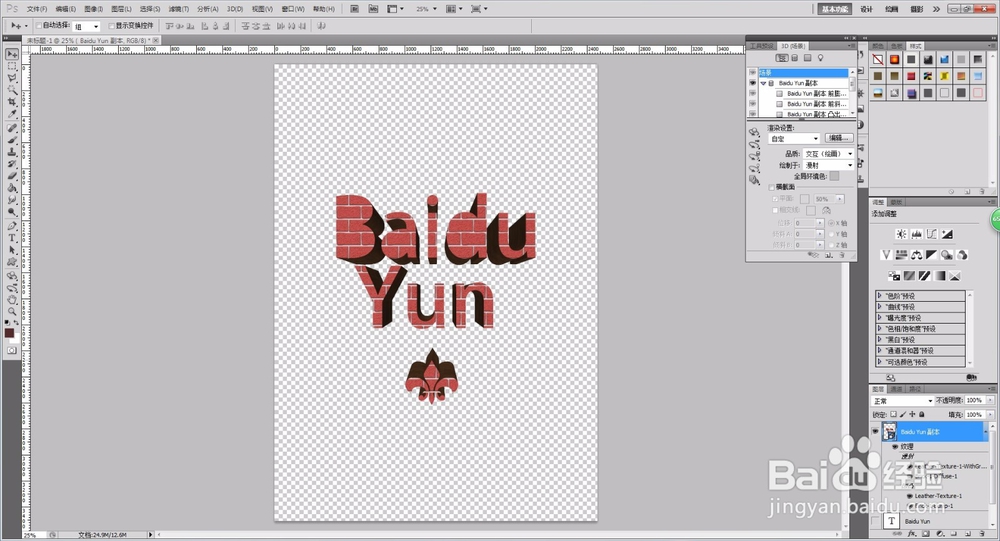This screenshot has width=1000, height=541.
Task: Open the 文件(F) menu
Action: 36,9
